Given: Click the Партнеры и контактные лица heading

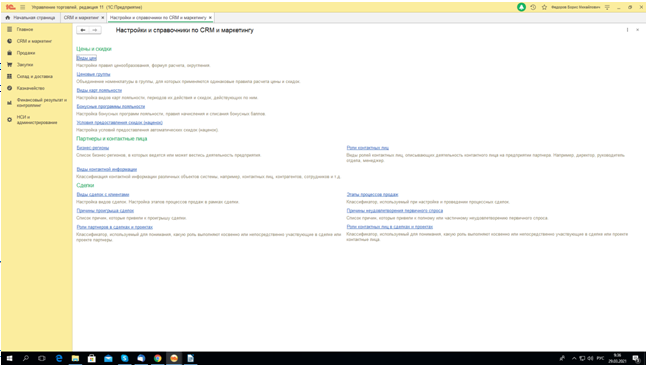Looking at the screenshot, I should click(112, 139).
